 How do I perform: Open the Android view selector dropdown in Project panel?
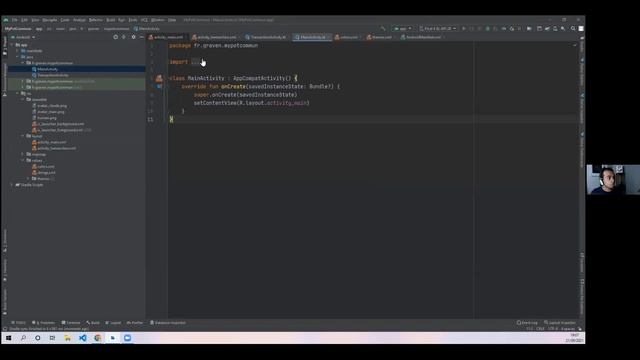point(23,37)
